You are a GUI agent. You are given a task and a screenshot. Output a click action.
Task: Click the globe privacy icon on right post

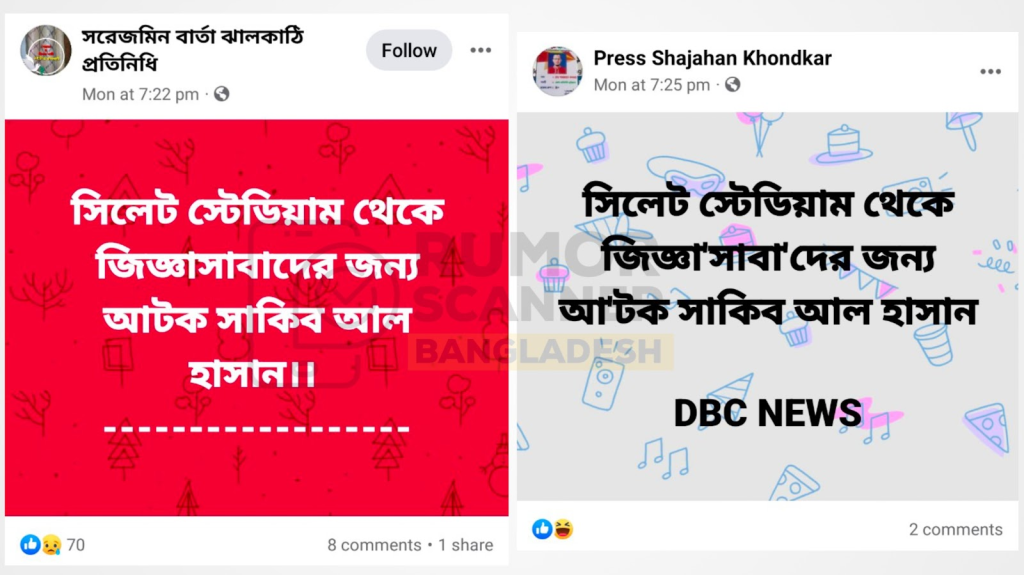pos(733,85)
